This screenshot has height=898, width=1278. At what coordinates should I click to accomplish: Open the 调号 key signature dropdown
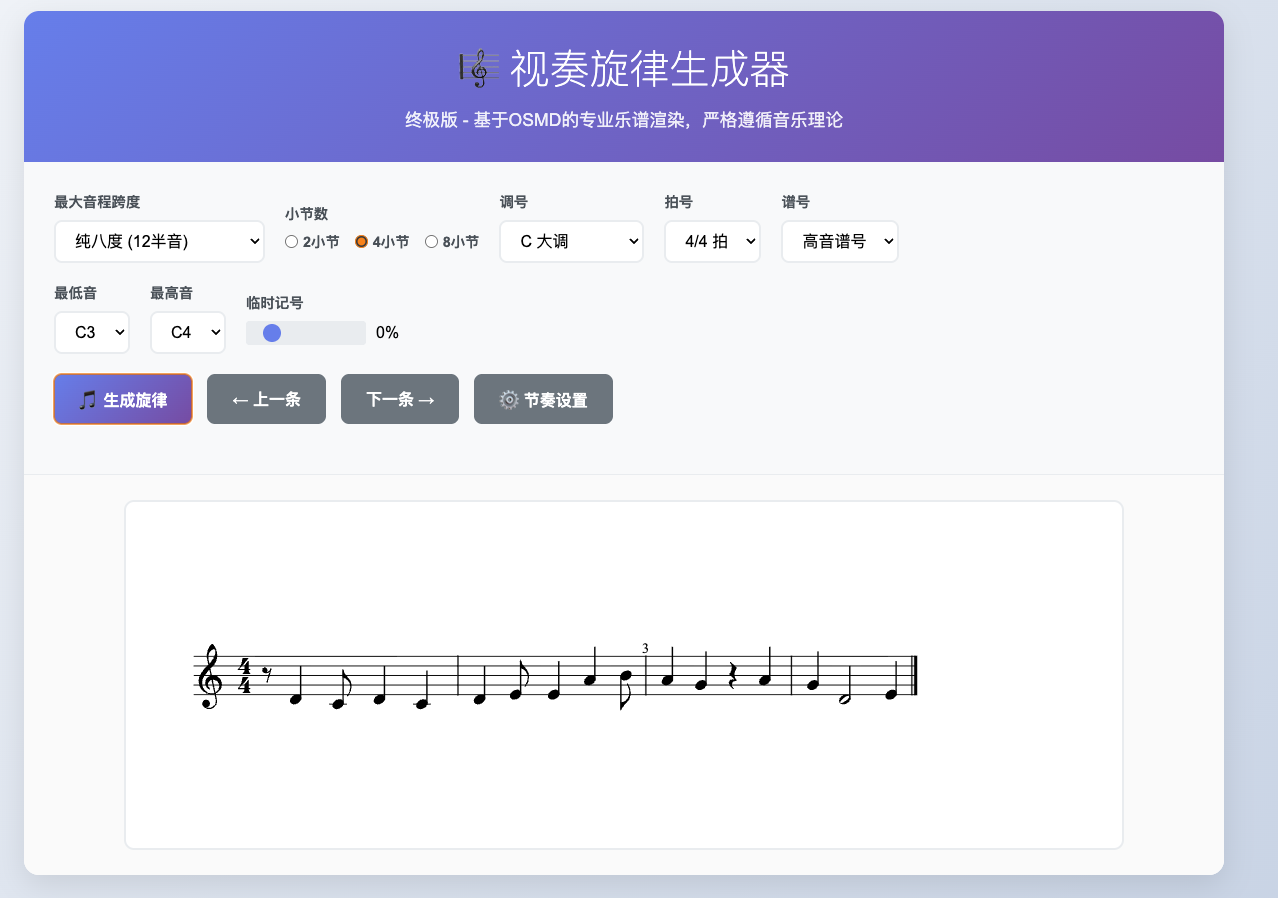click(571, 241)
